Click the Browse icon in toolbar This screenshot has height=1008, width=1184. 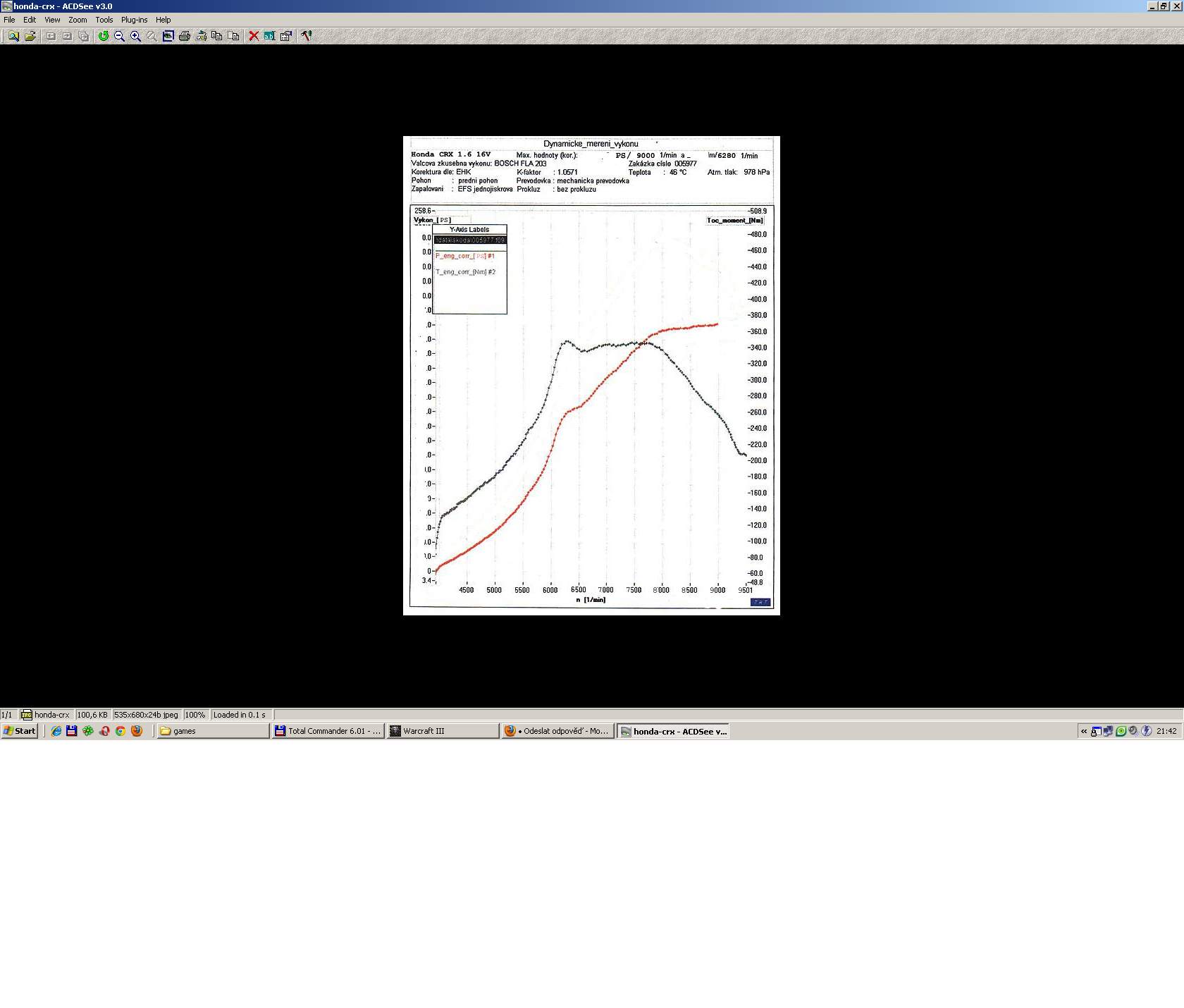coord(13,36)
